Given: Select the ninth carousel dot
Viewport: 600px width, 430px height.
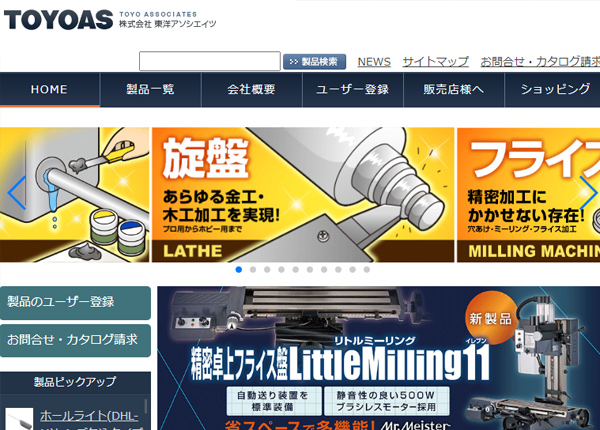Looking at the screenshot, I should (x=352, y=270).
